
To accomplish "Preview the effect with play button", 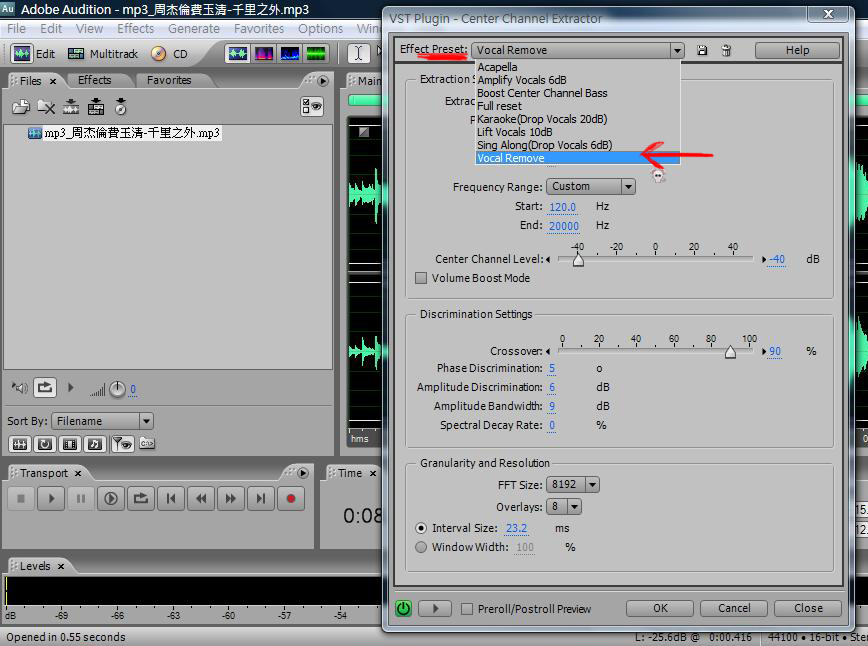I will [x=435, y=608].
